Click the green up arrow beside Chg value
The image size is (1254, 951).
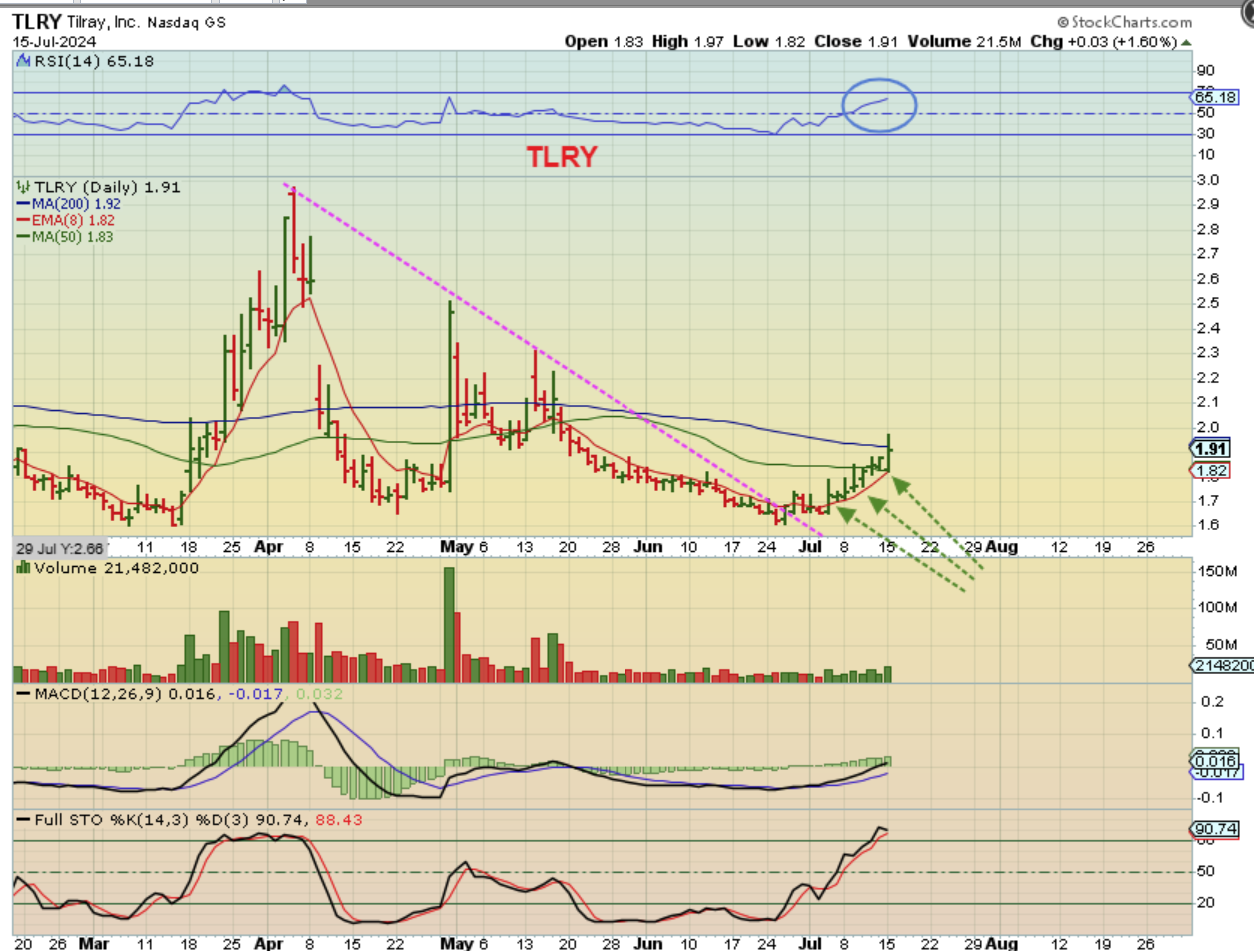[1186, 42]
